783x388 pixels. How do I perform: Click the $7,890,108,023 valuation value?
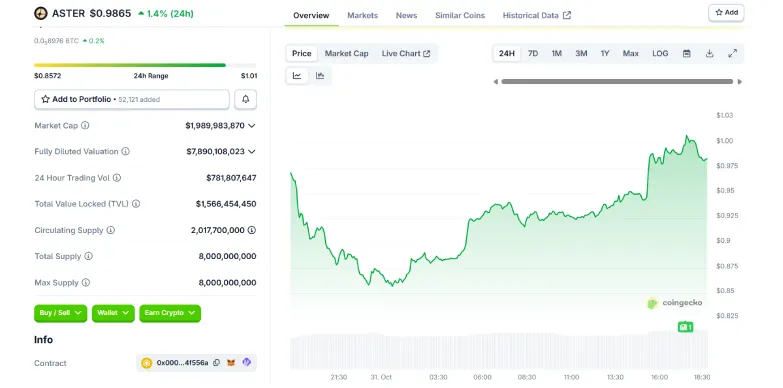[215, 152]
